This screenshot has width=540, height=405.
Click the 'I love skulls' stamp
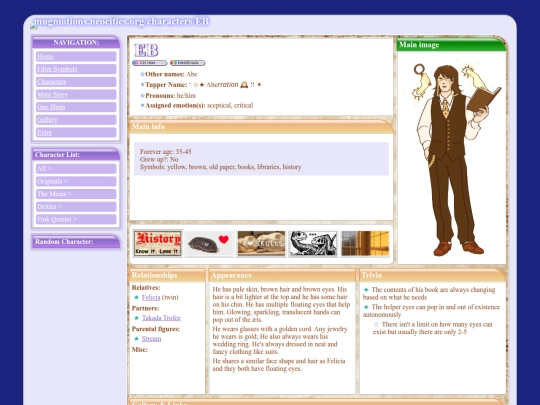pos(261,243)
